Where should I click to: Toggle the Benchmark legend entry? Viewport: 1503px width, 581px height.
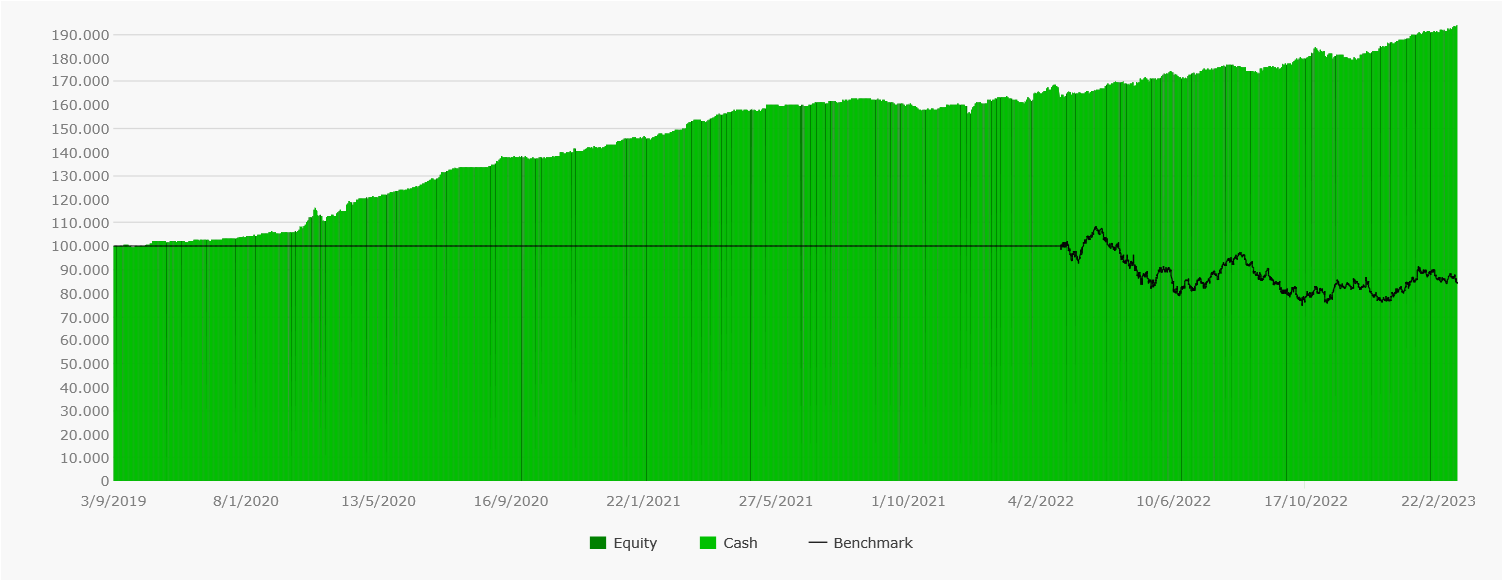861,543
